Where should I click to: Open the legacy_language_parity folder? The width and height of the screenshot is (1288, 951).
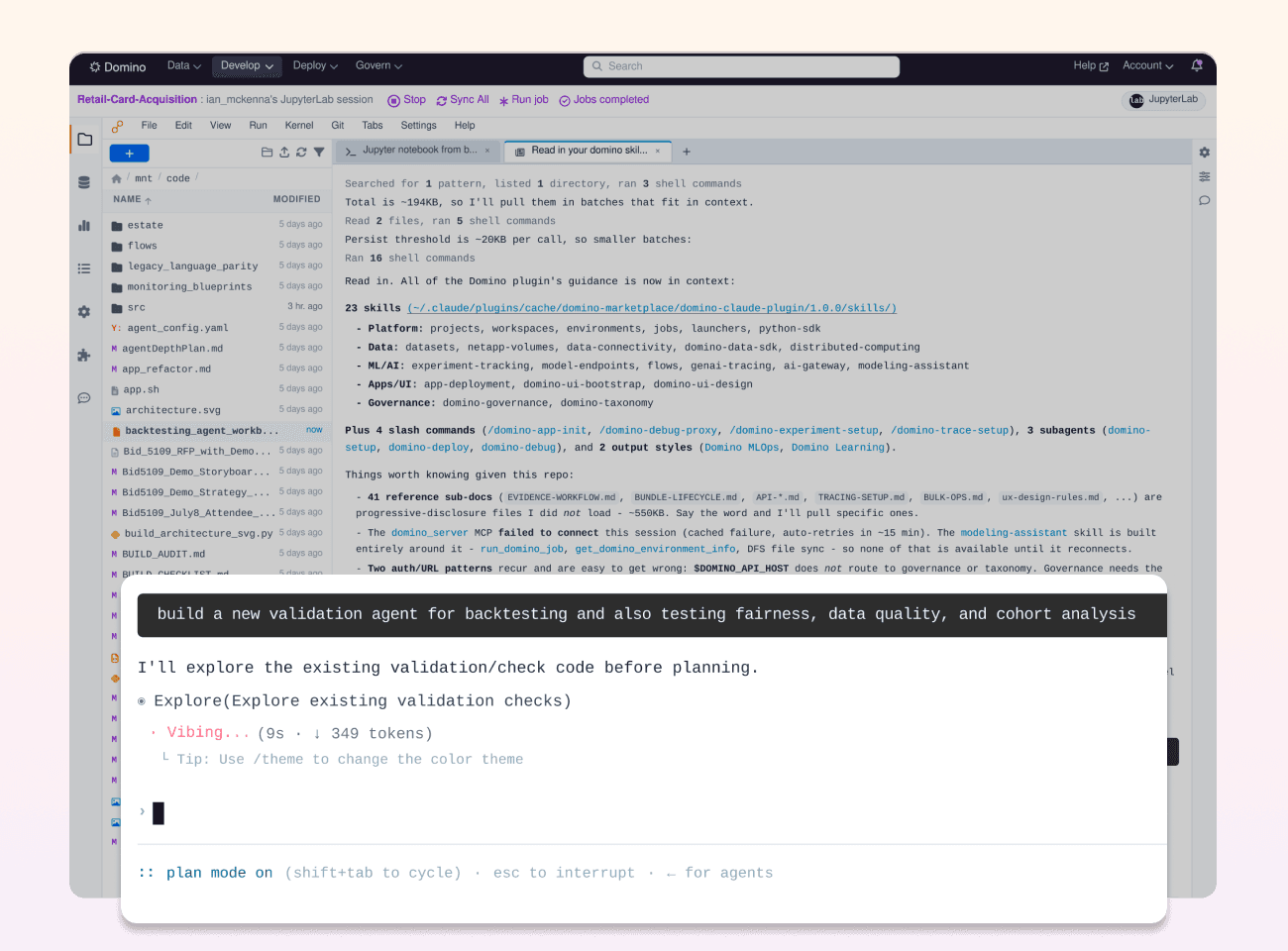pyautogui.click(x=216, y=266)
